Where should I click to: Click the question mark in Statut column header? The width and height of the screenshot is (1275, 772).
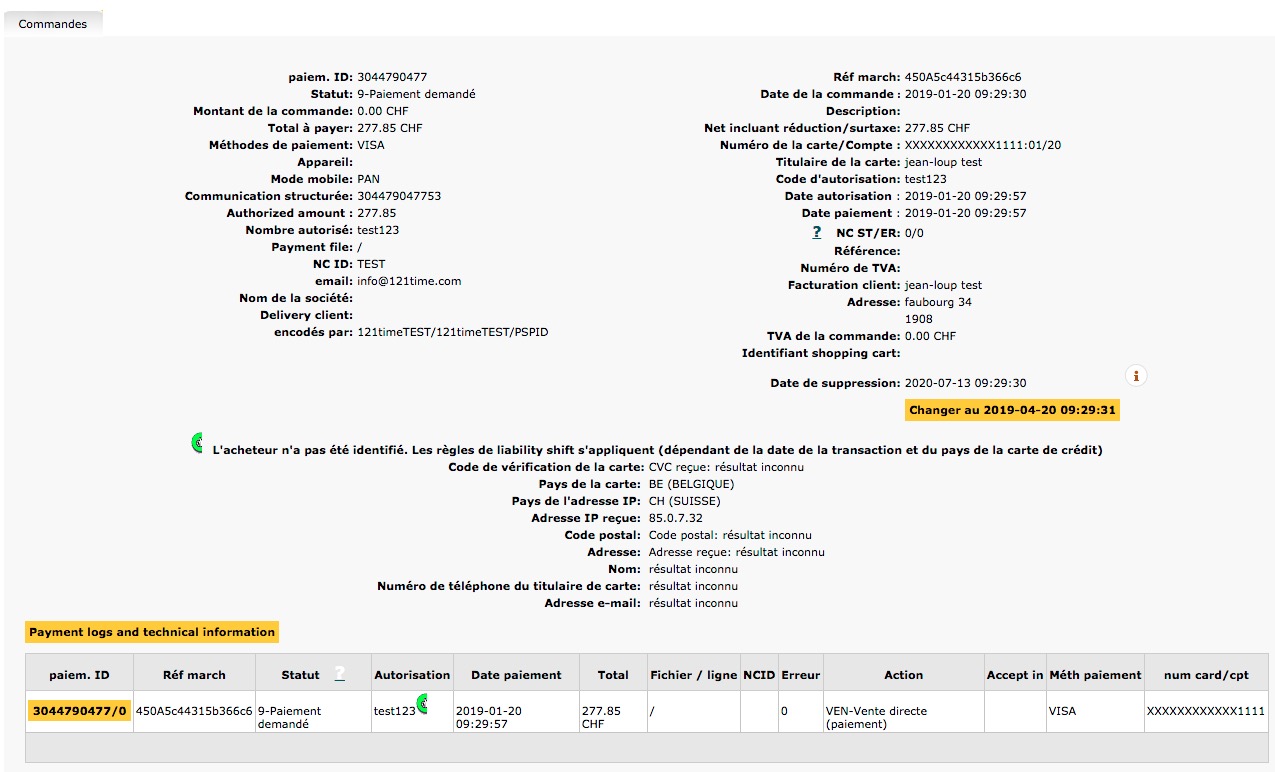click(x=339, y=674)
